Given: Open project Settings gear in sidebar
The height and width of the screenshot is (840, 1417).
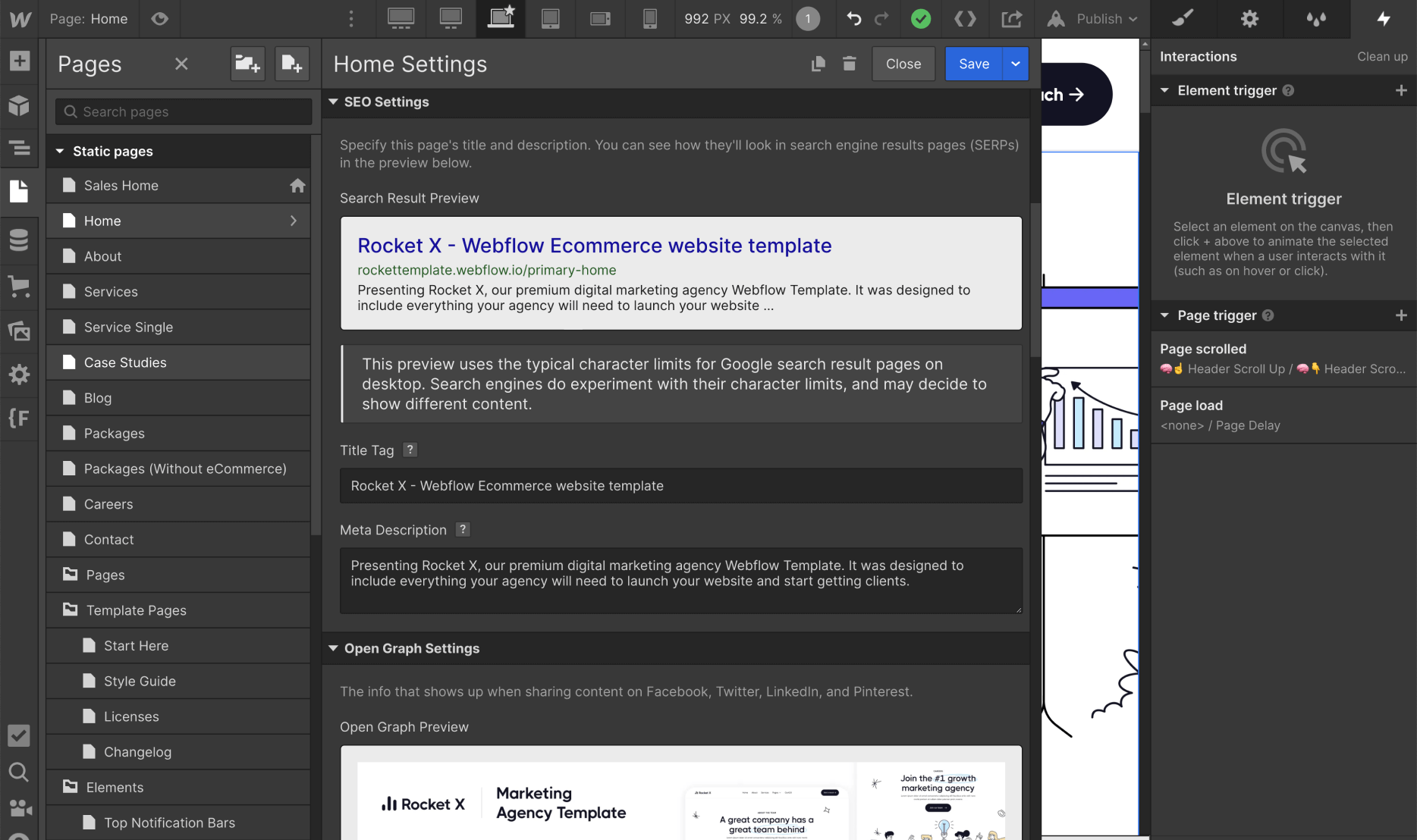Looking at the screenshot, I should [20, 375].
